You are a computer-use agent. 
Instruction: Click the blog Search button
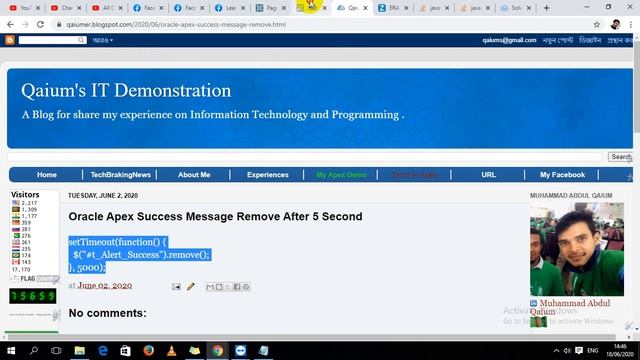(x=620, y=157)
